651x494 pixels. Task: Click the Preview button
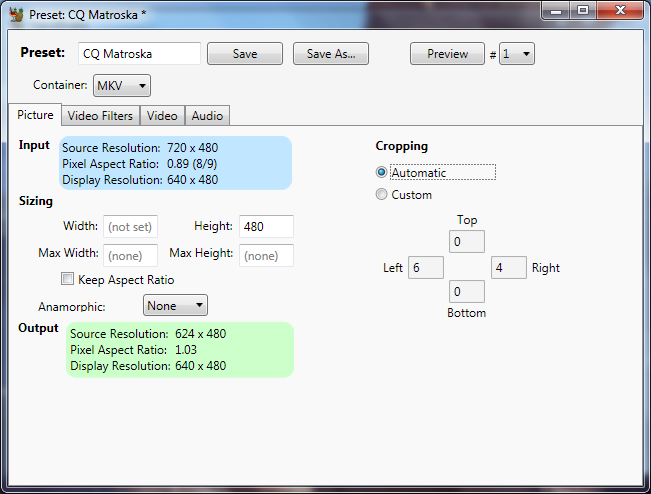[x=447, y=54]
